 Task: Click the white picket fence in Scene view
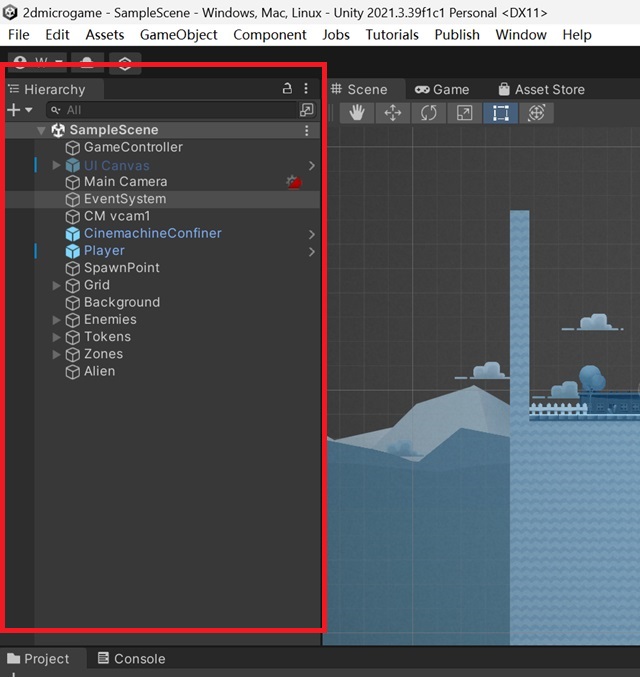tap(558, 409)
